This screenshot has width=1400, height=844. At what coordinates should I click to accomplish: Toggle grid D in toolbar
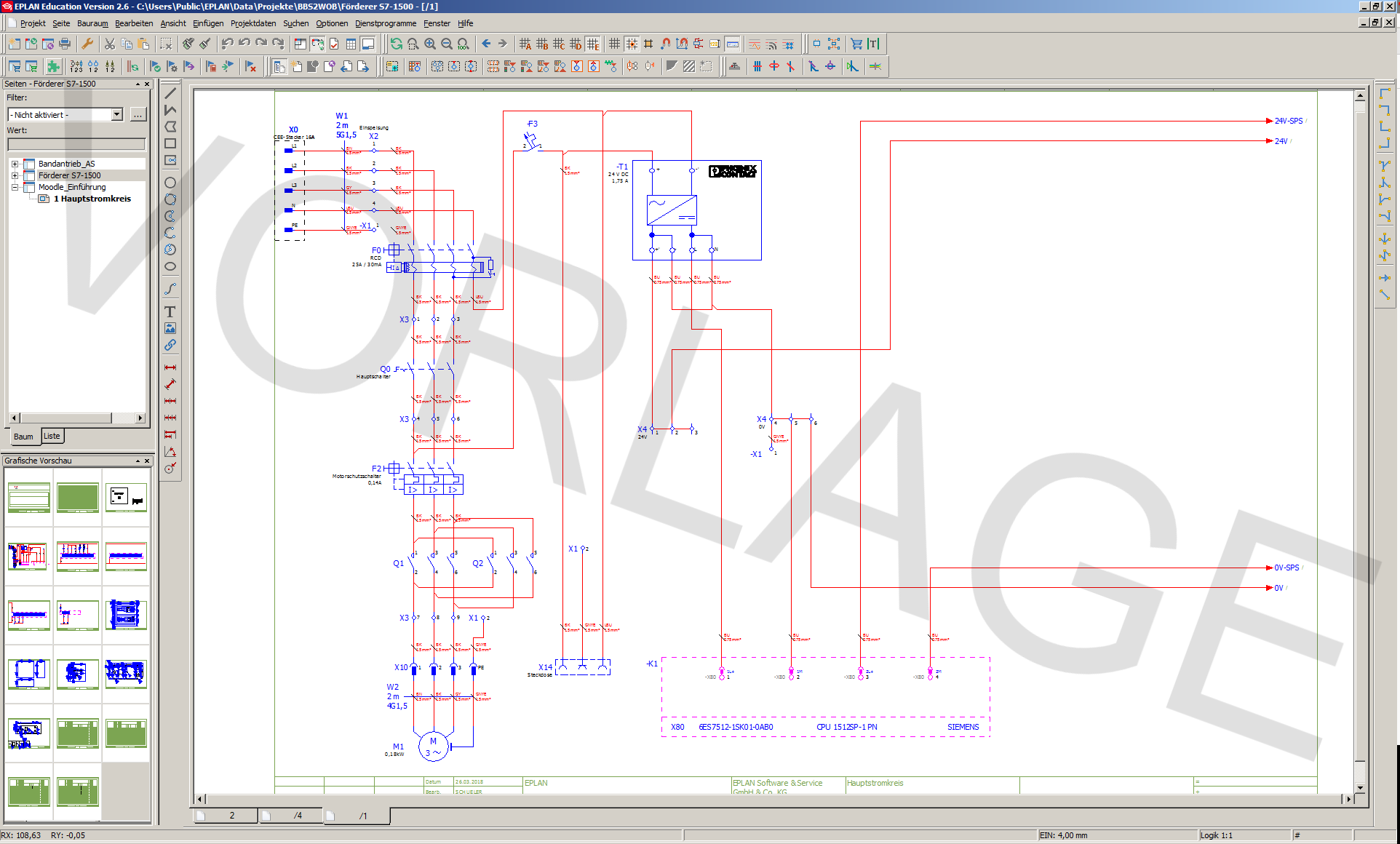(576, 44)
